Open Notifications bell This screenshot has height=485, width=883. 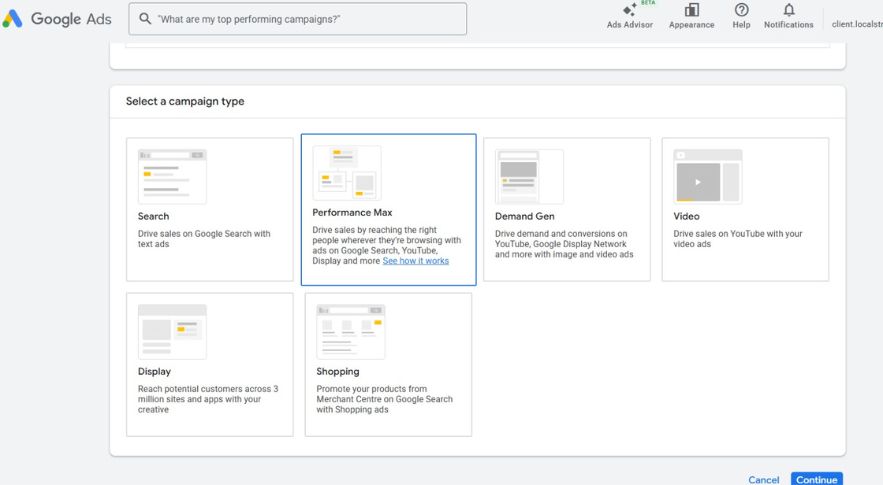(788, 16)
